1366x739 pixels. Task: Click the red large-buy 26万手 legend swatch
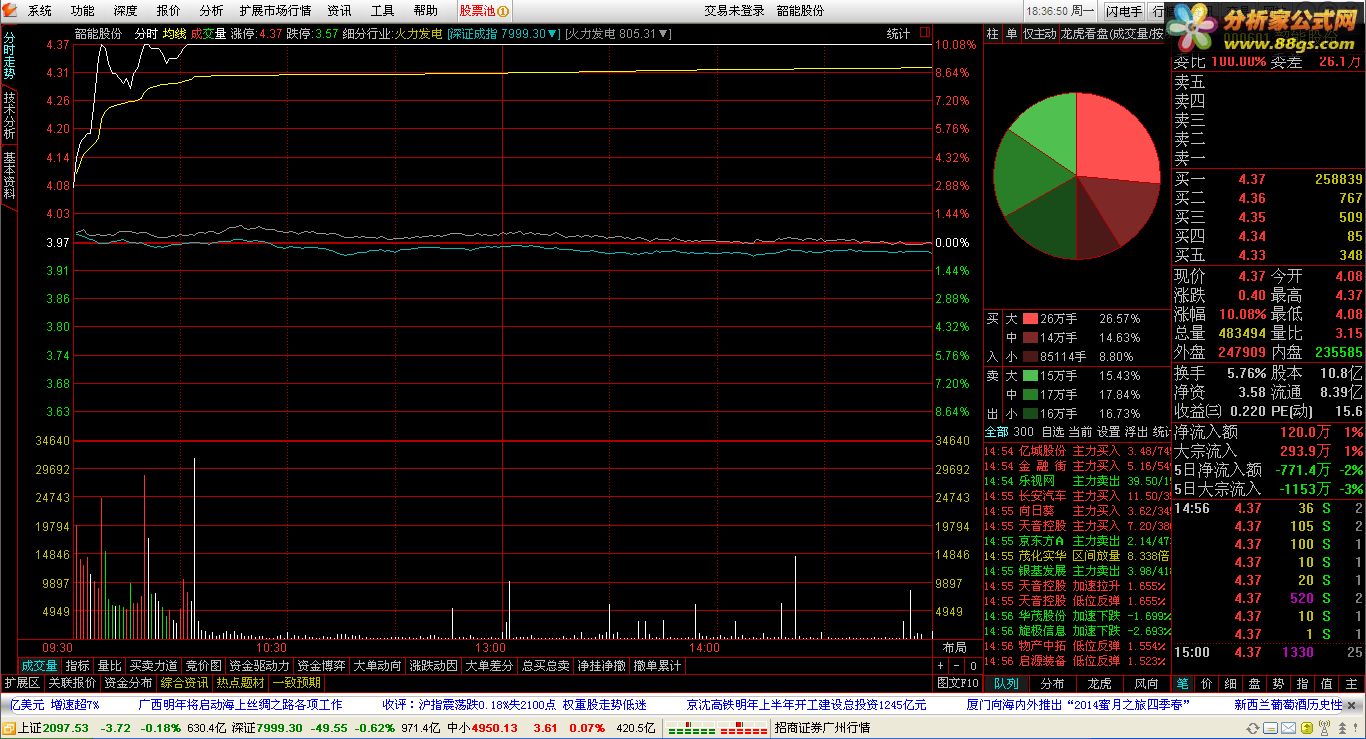click(1029, 319)
